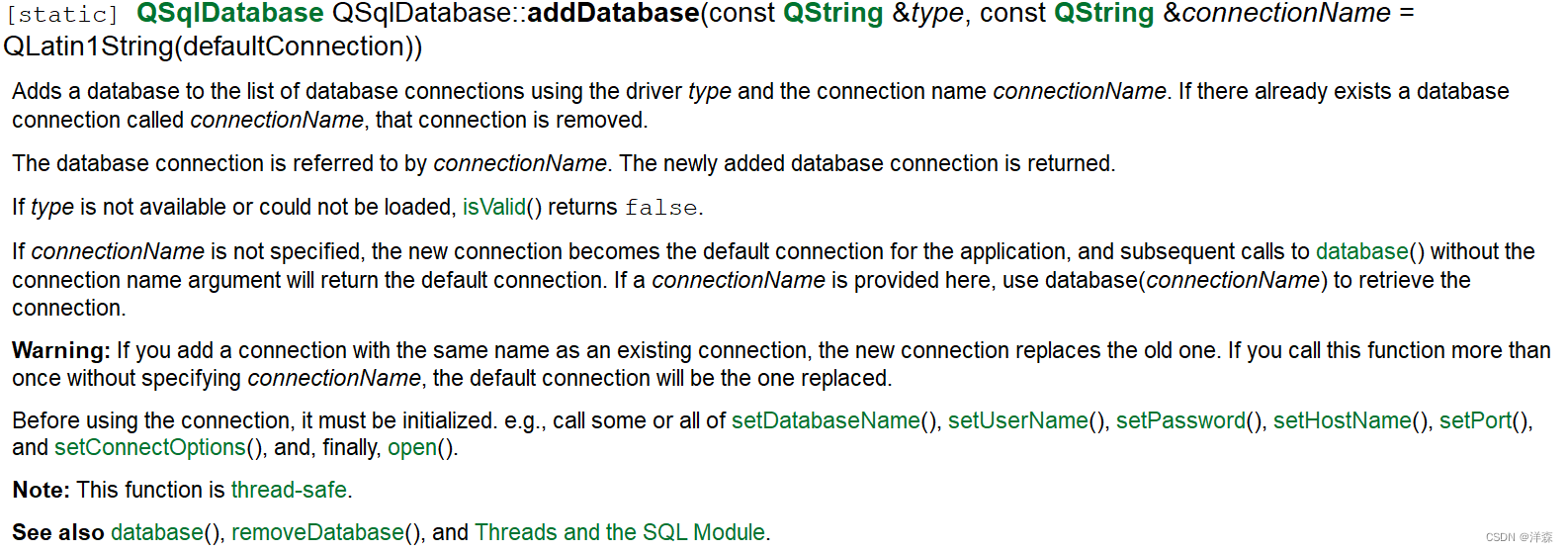Click the bold addDatabase function name

pos(613,14)
